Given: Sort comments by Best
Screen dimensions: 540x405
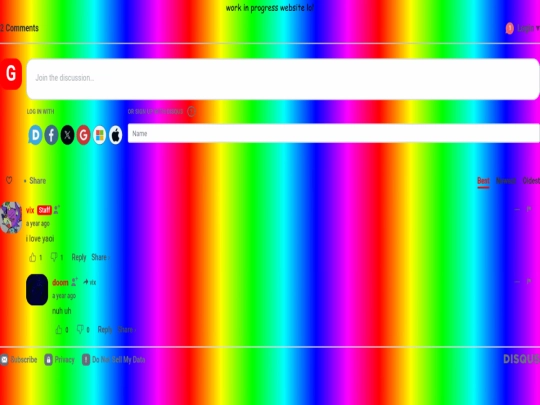Looking at the screenshot, I should (x=483, y=181).
